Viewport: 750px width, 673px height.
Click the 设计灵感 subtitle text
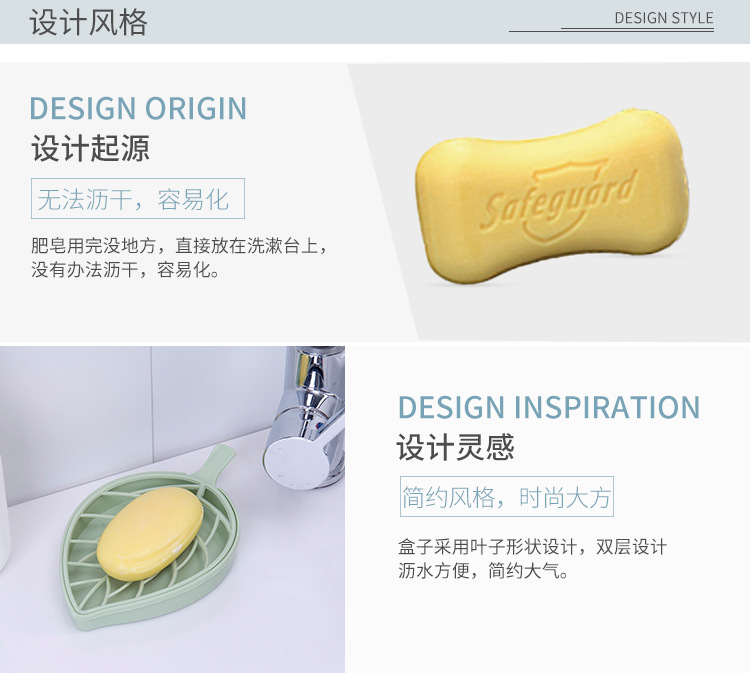(455, 447)
